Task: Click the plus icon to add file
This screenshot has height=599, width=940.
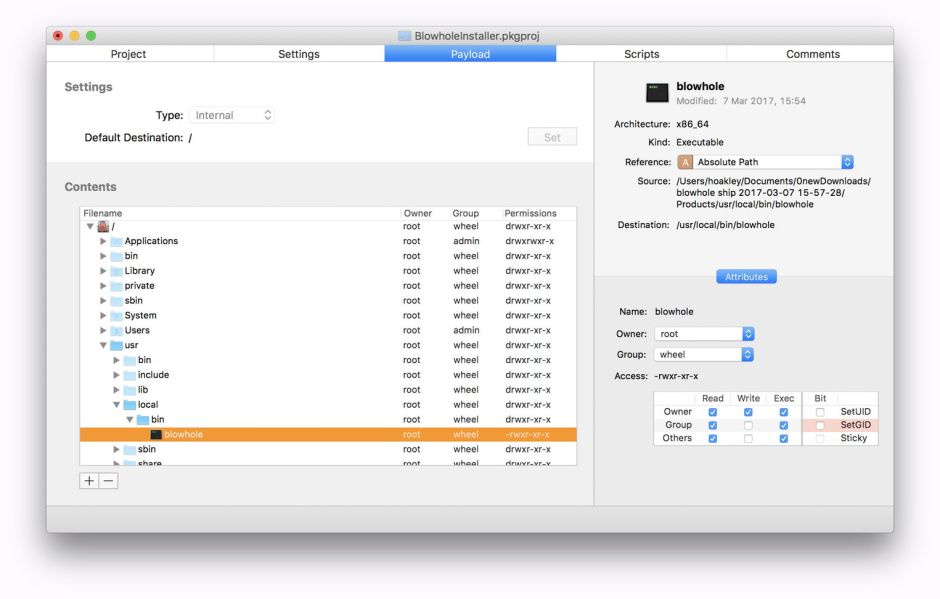Action: point(89,481)
